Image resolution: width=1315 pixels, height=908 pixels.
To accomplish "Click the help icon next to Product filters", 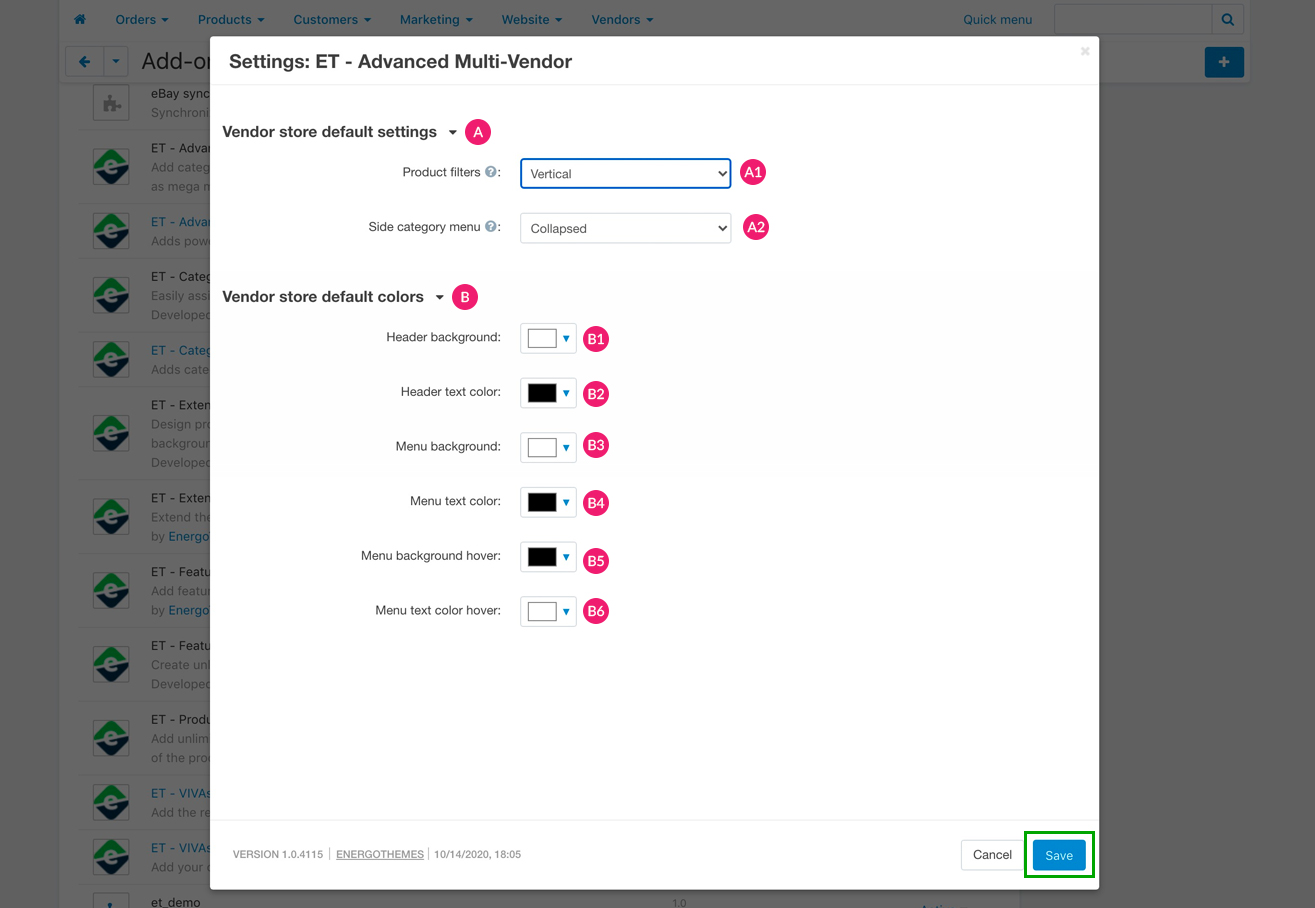I will point(491,172).
